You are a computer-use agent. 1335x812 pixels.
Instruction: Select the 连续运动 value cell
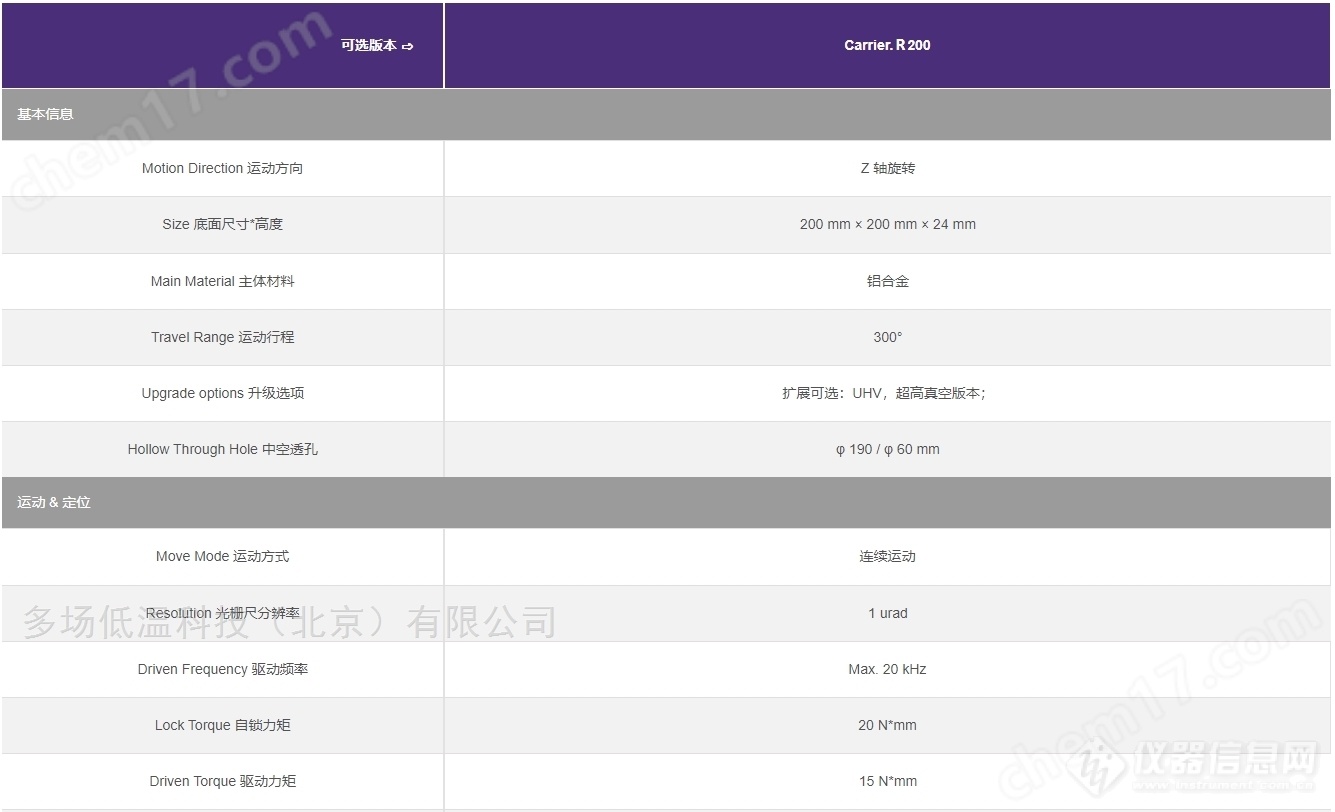click(x=887, y=556)
